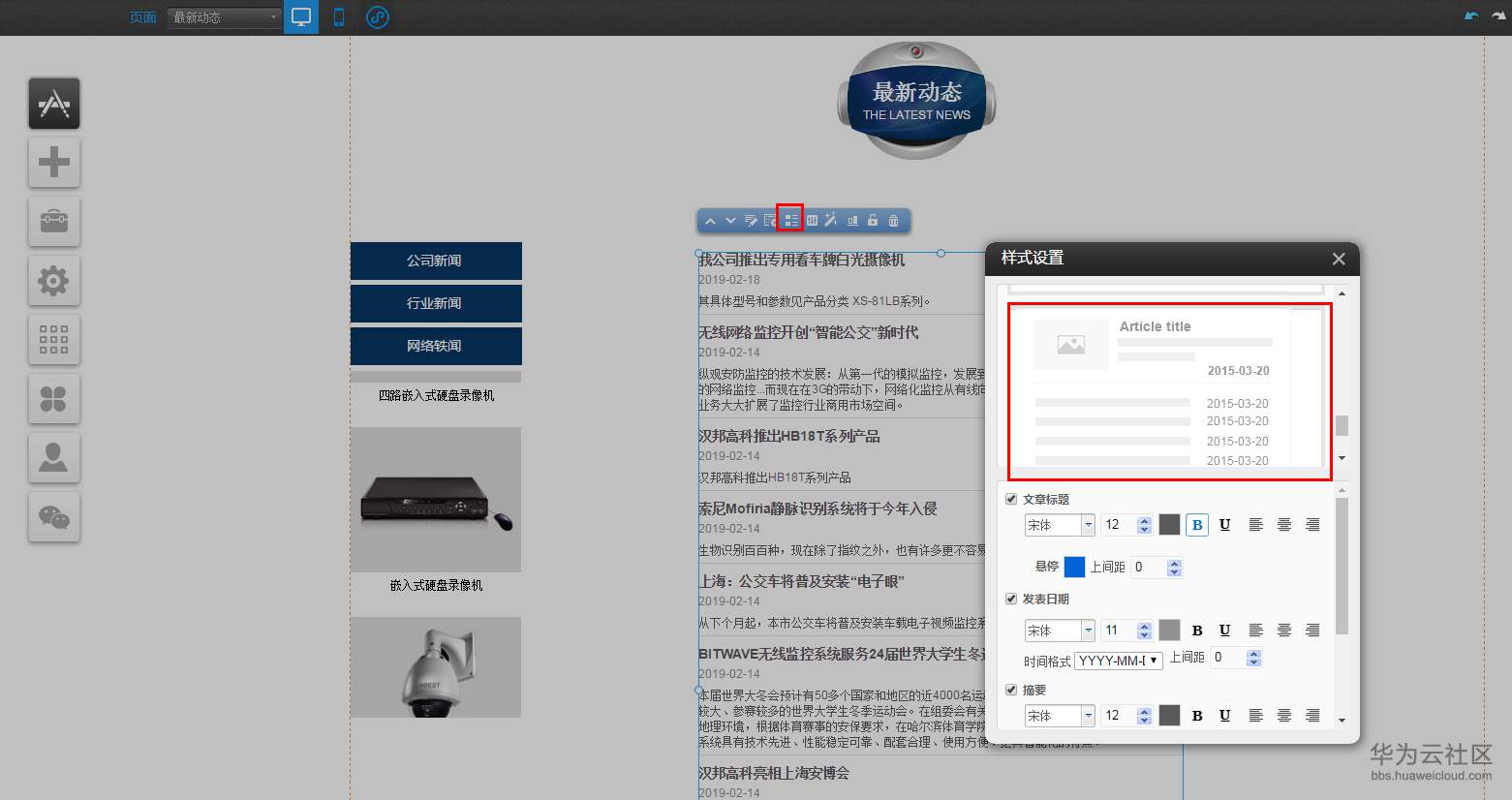Uncheck the 发表日期 checkbox
The image size is (1512, 800).
click(1011, 599)
